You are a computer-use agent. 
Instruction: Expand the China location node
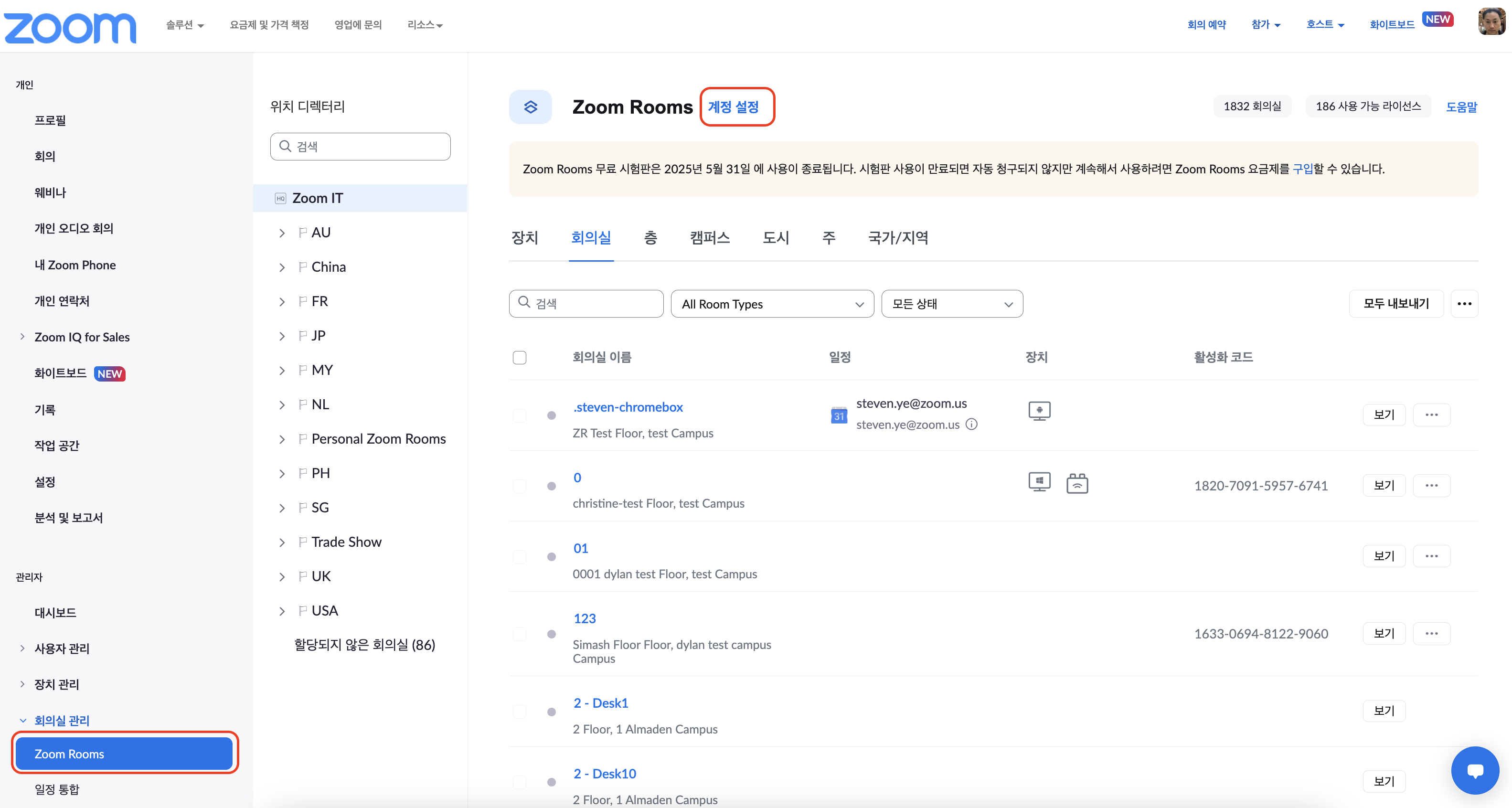282,267
